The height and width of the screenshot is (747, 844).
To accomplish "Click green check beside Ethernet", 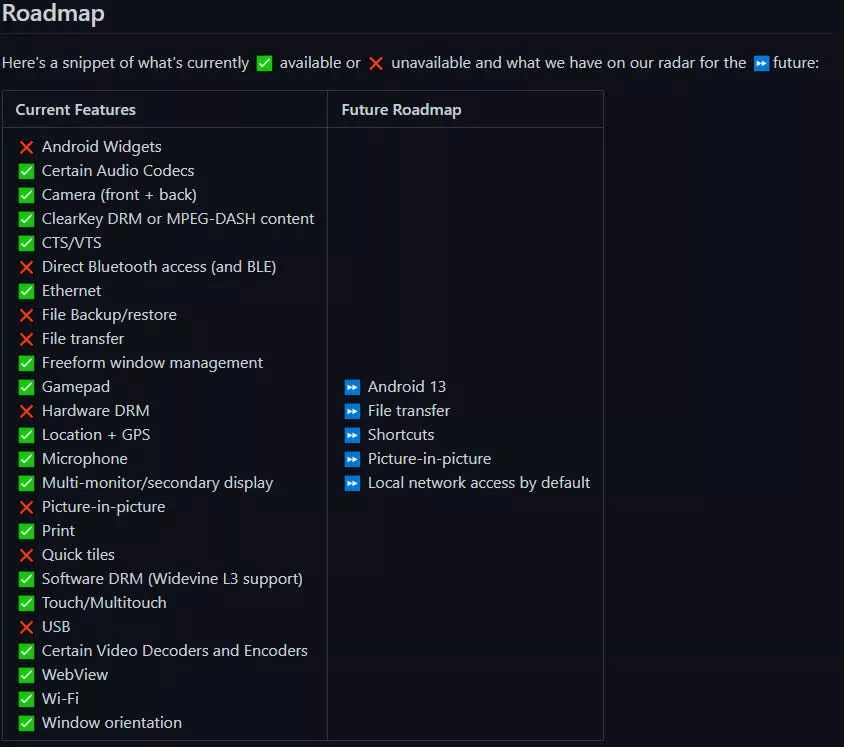I will tap(26, 291).
